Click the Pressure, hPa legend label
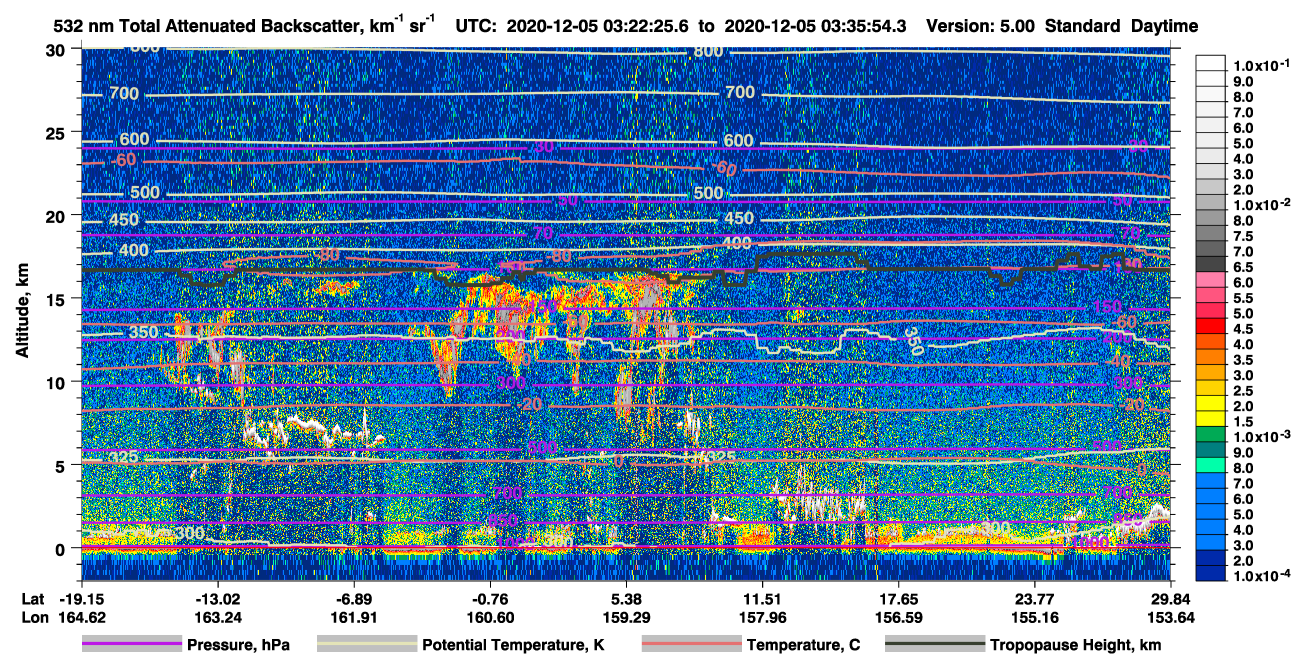Image resolution: width=1300 pixels, height=667 pixels. click(x=238, y=645)
